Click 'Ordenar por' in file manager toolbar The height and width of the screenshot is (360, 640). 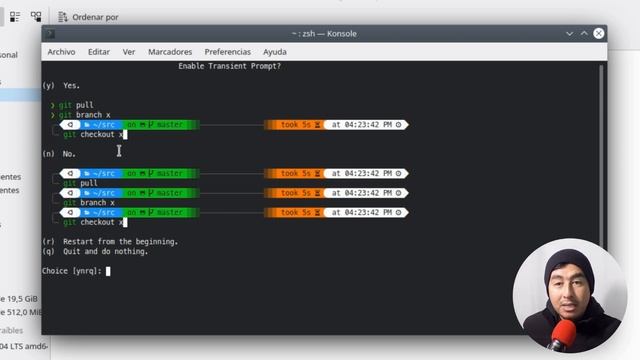(x=95, y=17)
